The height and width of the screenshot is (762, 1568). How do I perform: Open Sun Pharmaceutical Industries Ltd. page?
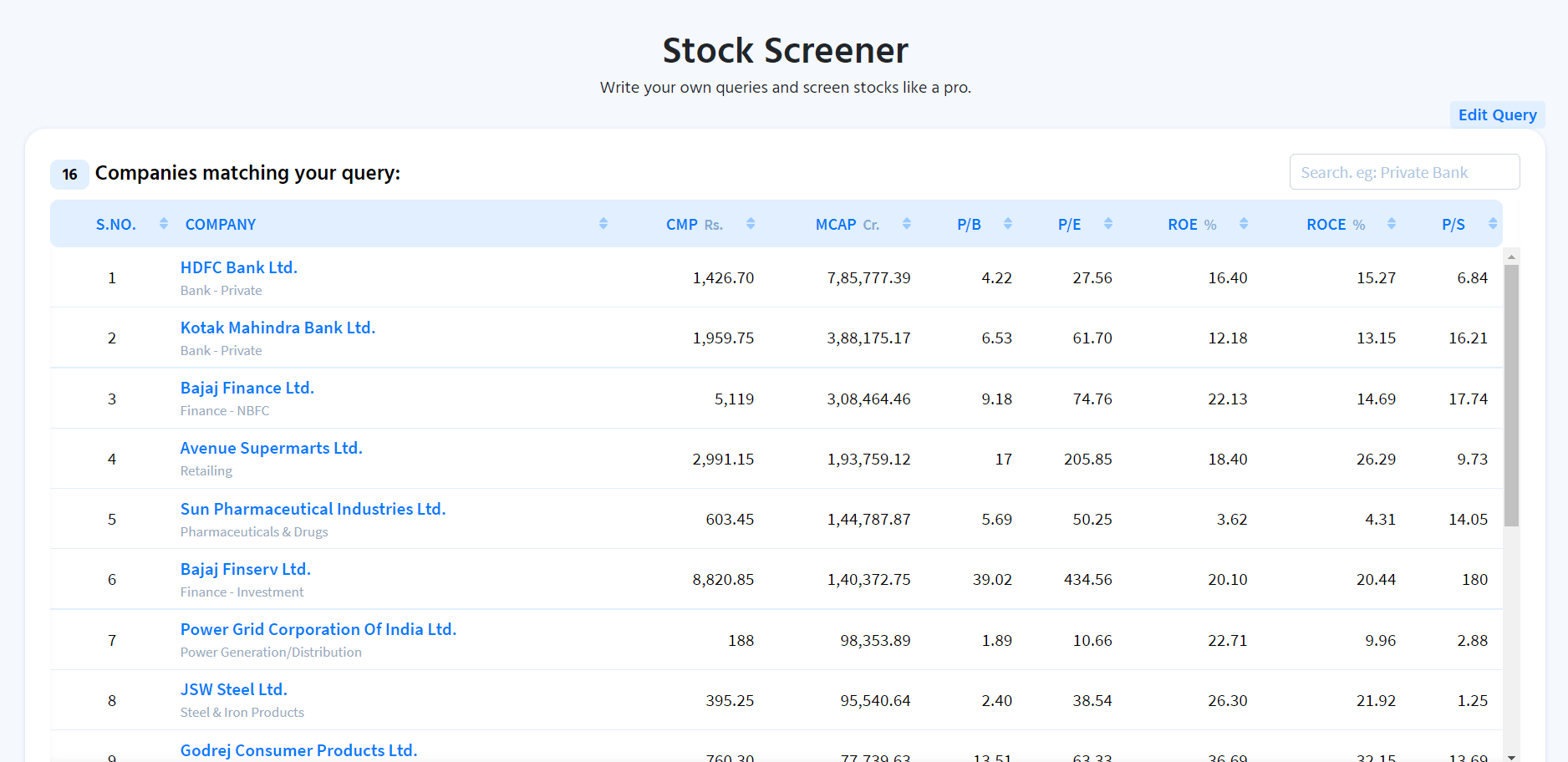click(313, 509)
